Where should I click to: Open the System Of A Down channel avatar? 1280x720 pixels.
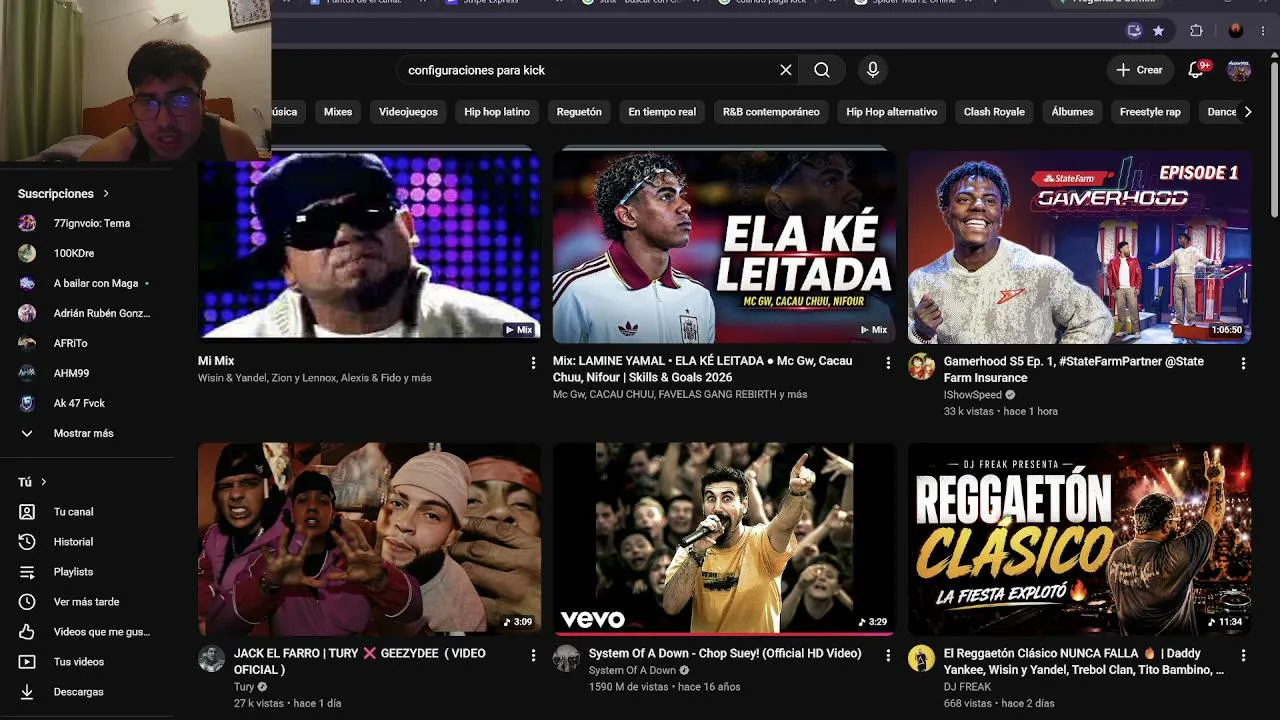coord(566,658)
